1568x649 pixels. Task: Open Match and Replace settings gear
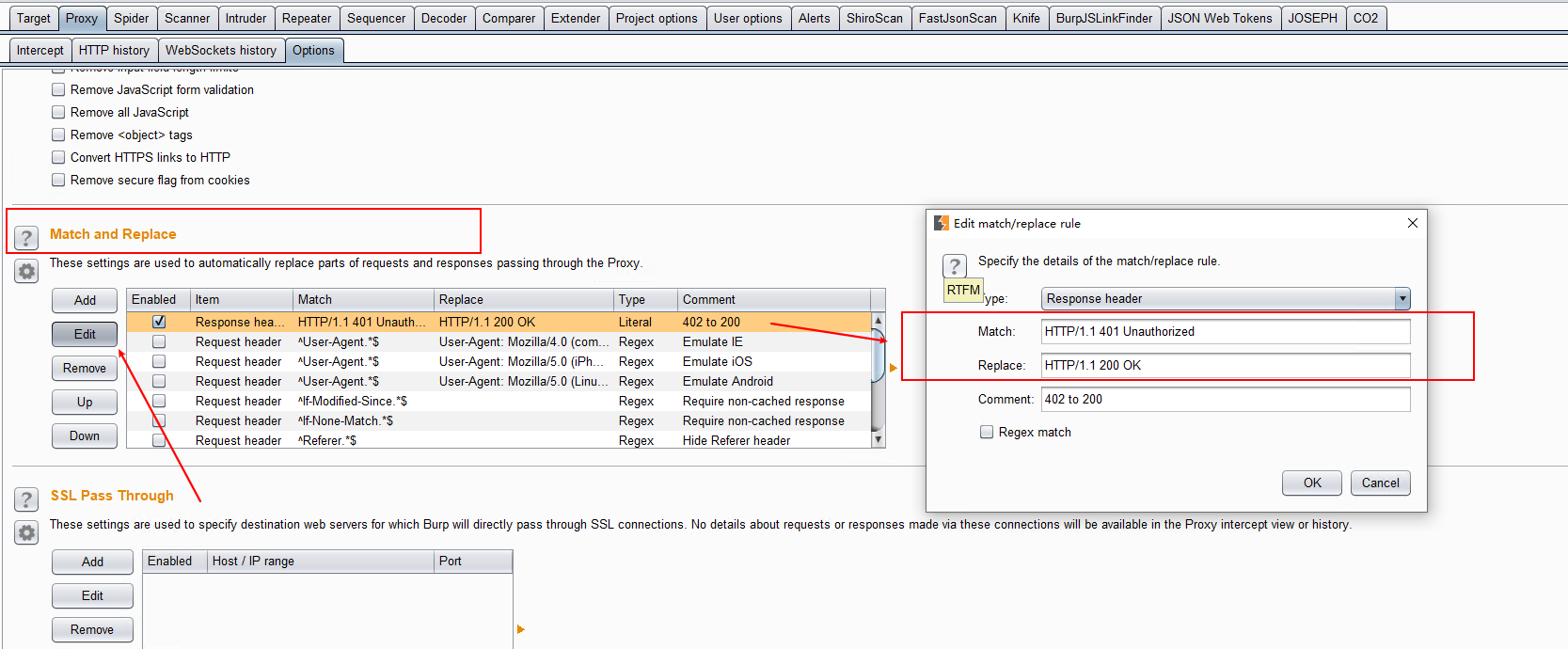26,272
